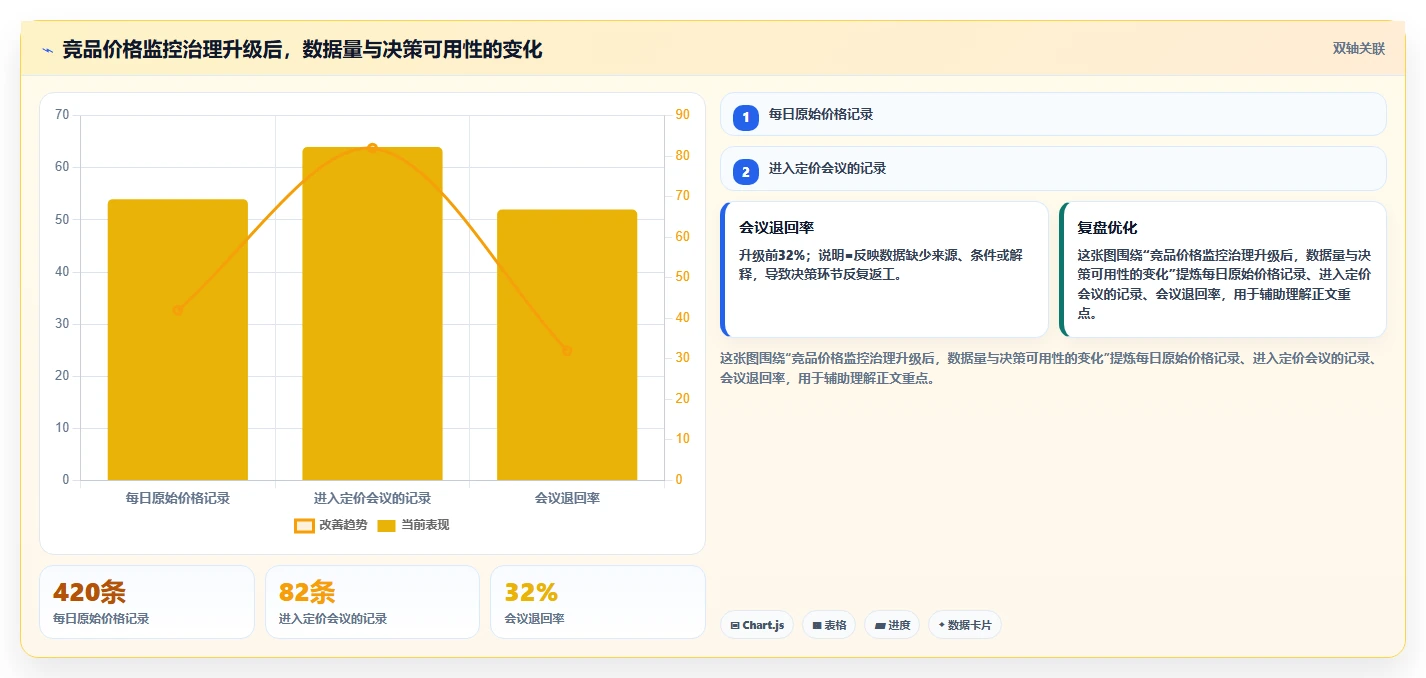Click the Chart.js tag
The width and height of the screenshot is (1426, 678).
pyautogui.click(x=758, y=625)
